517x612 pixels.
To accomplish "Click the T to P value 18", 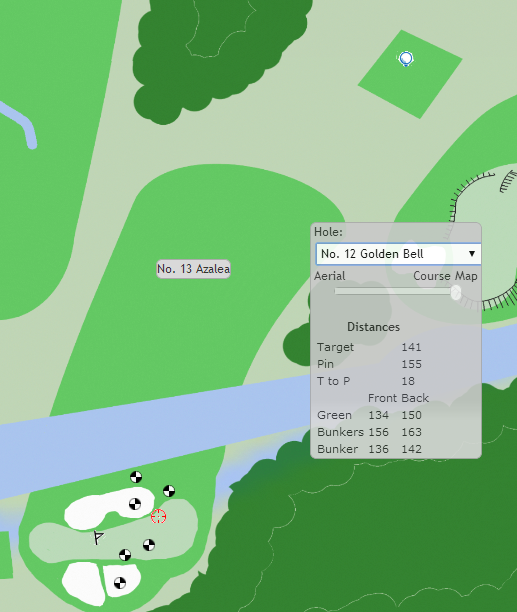I will pyautogui.click(x=408, y=381).
